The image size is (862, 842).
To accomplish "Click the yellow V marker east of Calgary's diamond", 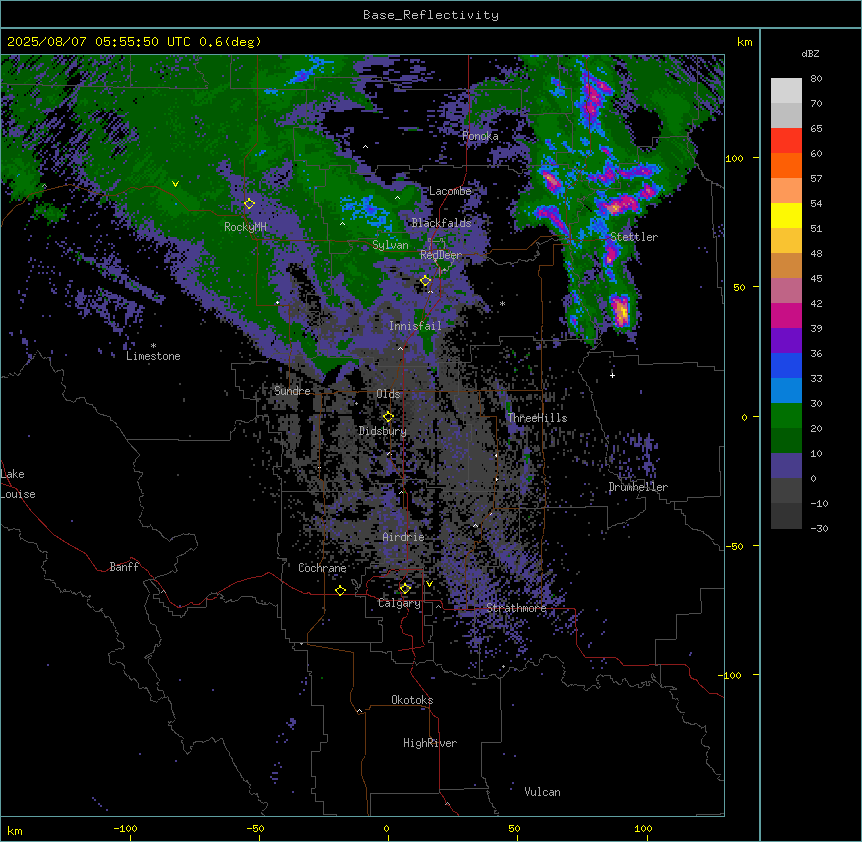I will [429, 584].
